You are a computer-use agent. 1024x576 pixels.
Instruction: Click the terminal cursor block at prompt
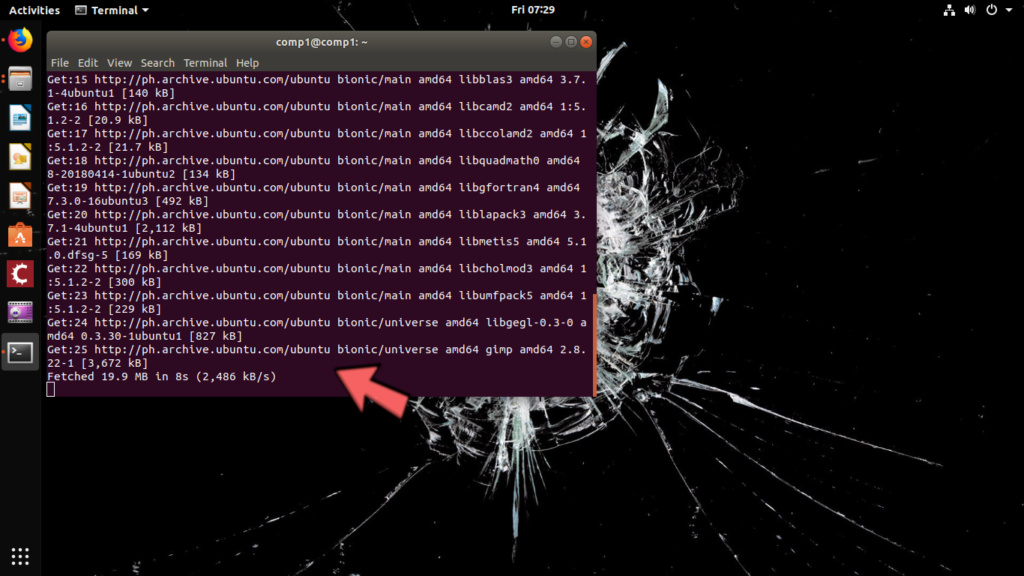[51, 390]
